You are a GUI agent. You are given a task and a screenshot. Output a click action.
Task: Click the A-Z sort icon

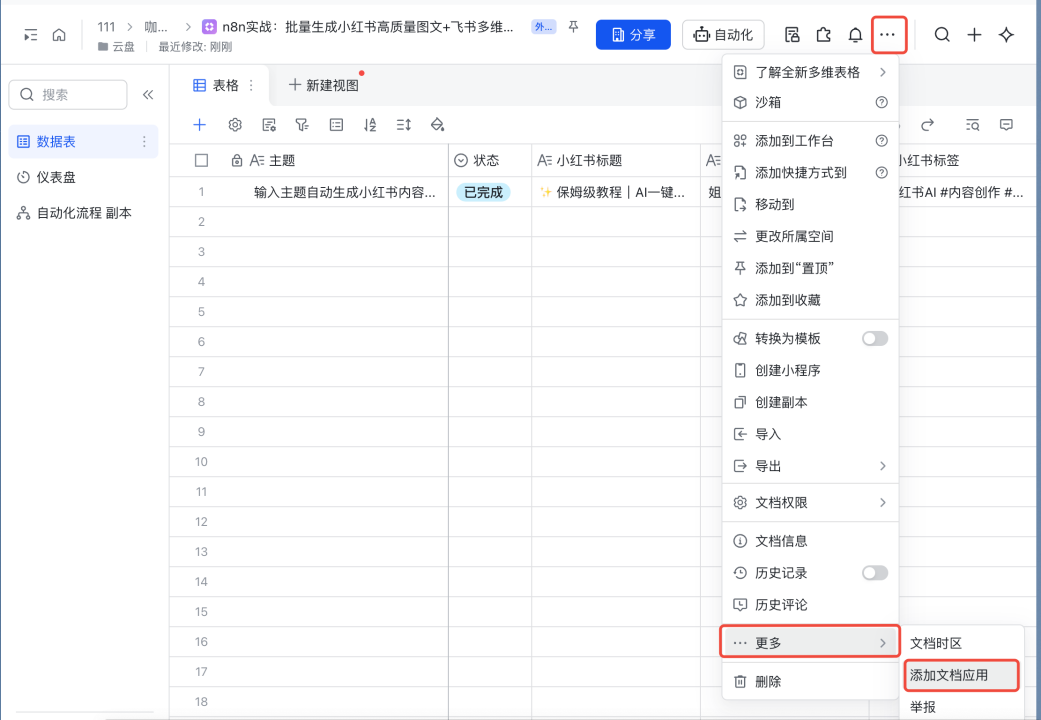click(x=371, y=124)
